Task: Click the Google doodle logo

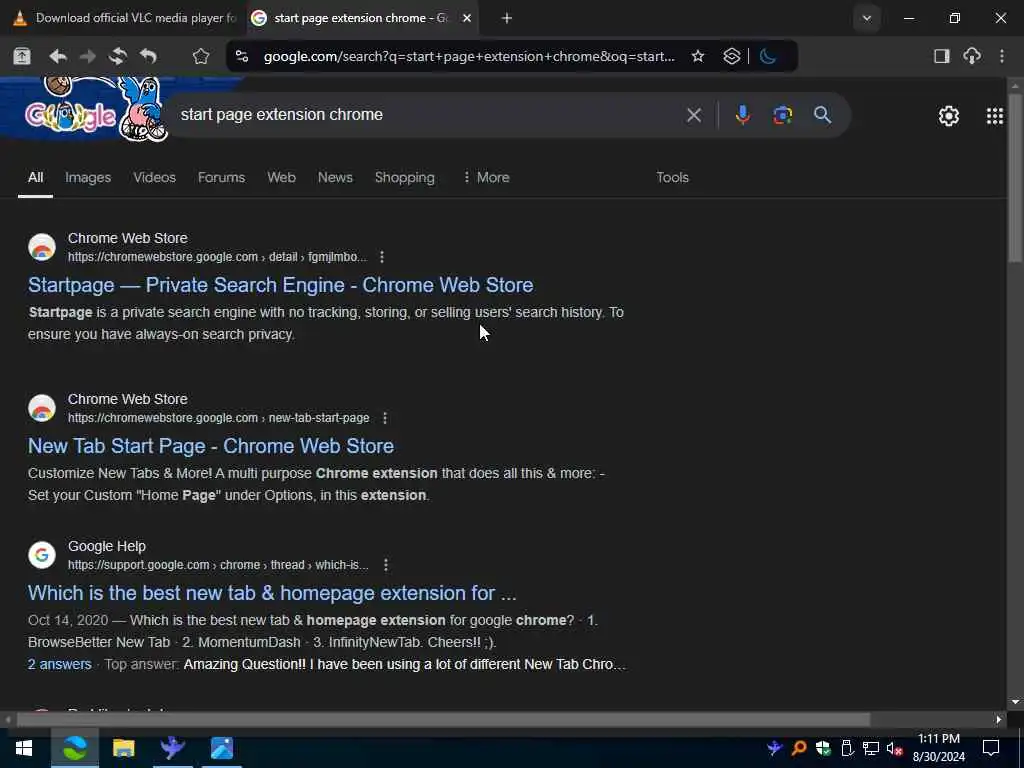Action: click(97, 111)
